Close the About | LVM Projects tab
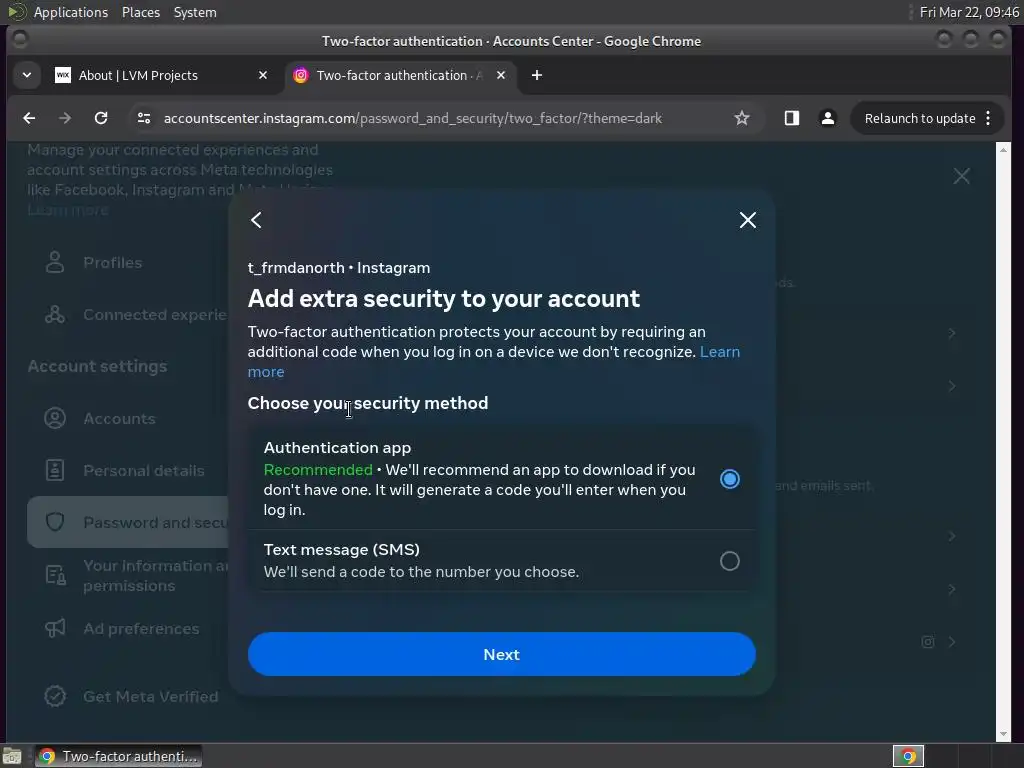Screen dimensions: 1024x768 [263, 76]
